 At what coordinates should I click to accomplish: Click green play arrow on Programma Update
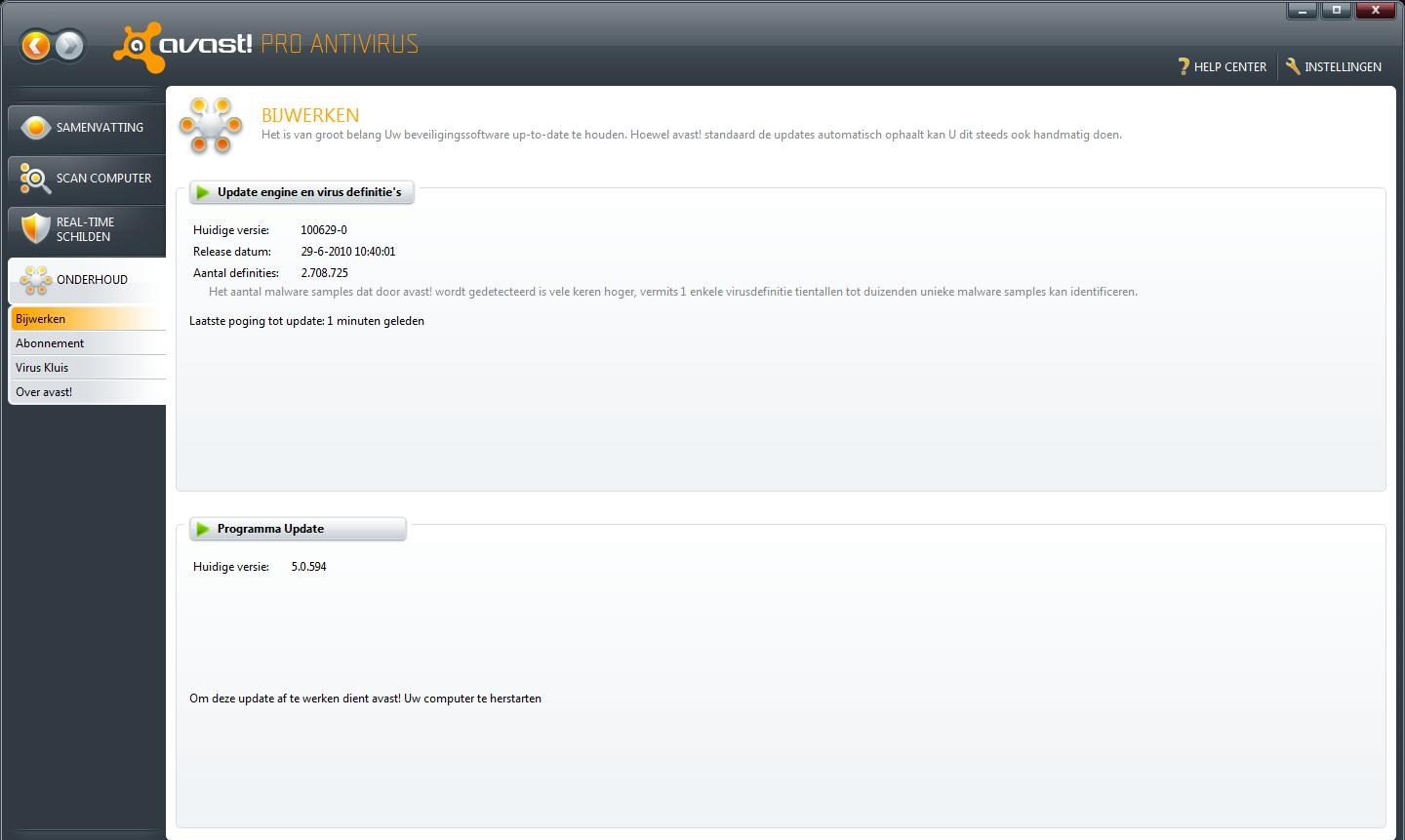coord(203,529)
